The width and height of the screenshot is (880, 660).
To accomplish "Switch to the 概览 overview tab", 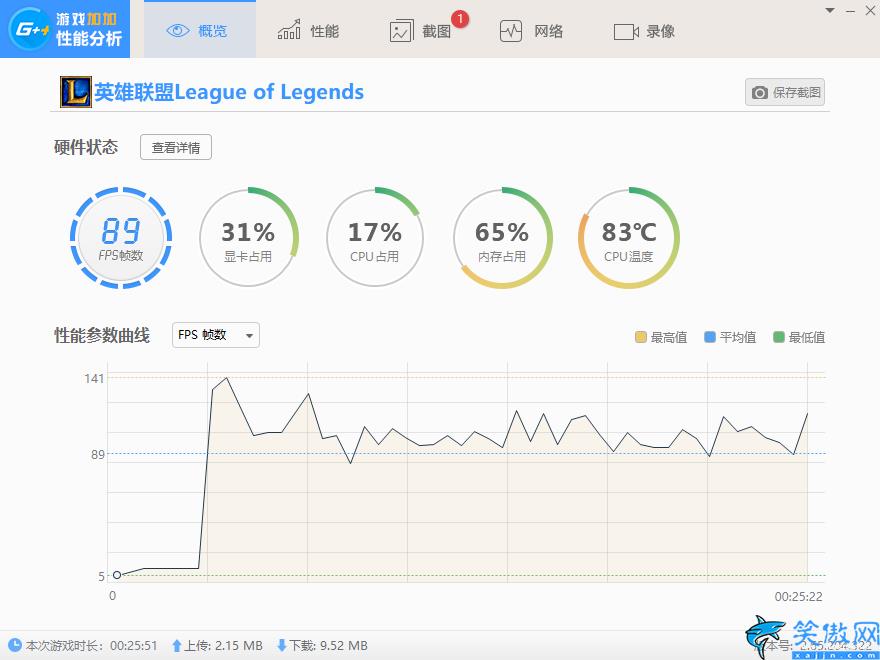I will click(x=200, y=29).
